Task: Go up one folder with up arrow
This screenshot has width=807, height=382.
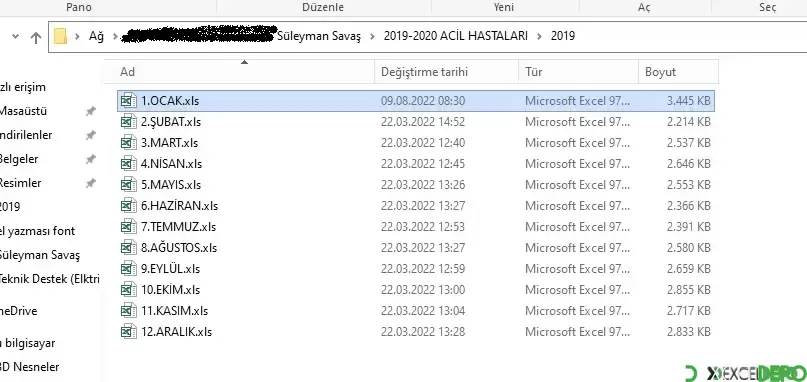Action: tap(36, 37)
